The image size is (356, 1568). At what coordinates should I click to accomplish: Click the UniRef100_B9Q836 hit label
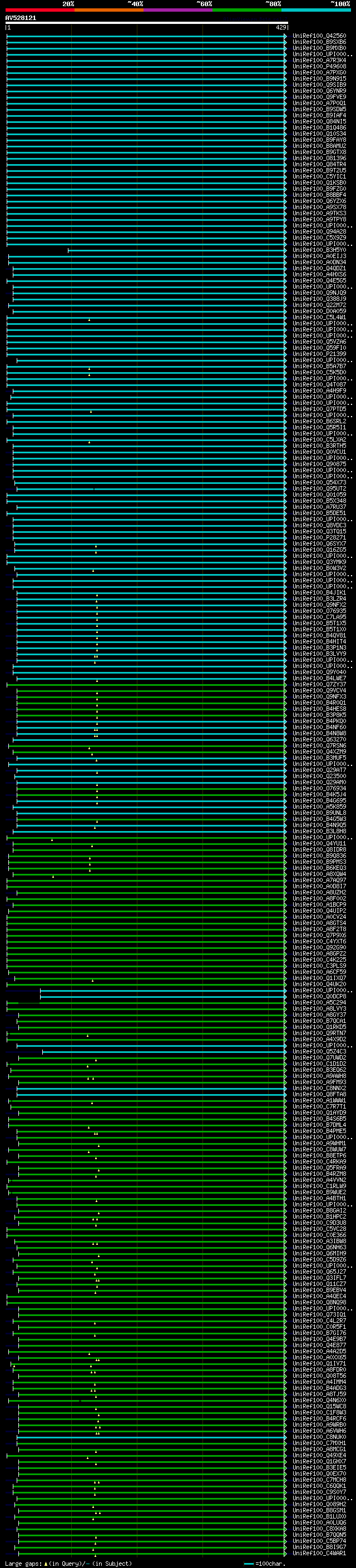click(x=319, y=857)
